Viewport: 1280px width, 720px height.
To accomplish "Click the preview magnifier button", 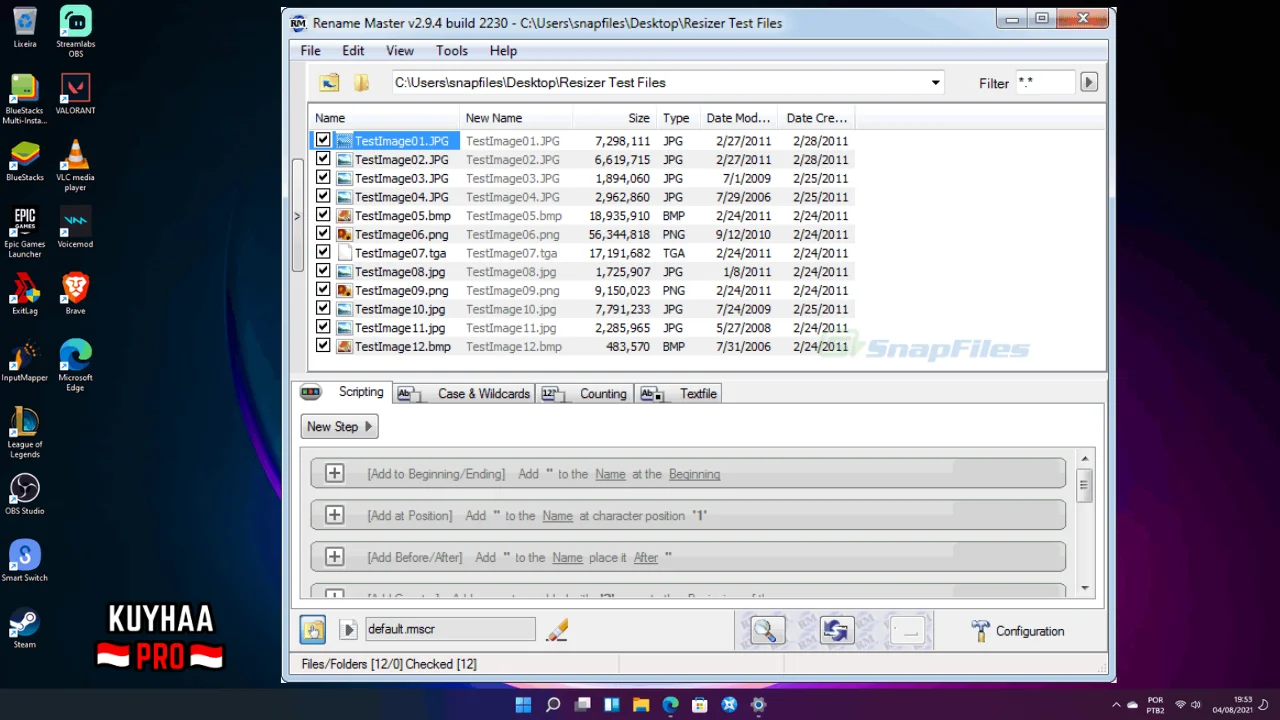I will pyautogui.click(x=767, y=630).
